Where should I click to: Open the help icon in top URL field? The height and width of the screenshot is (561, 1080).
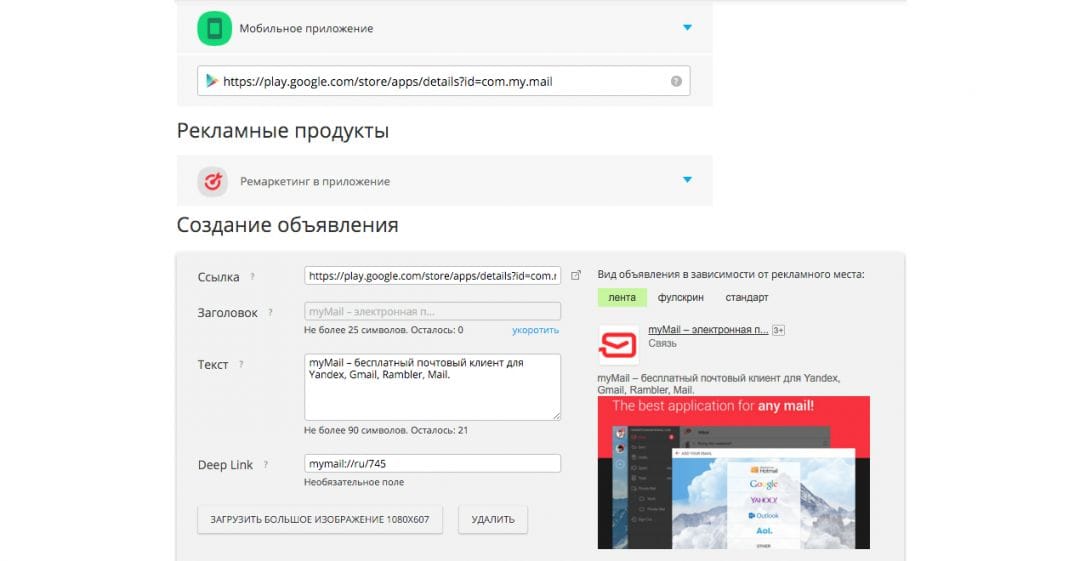[x=676, y=81]
